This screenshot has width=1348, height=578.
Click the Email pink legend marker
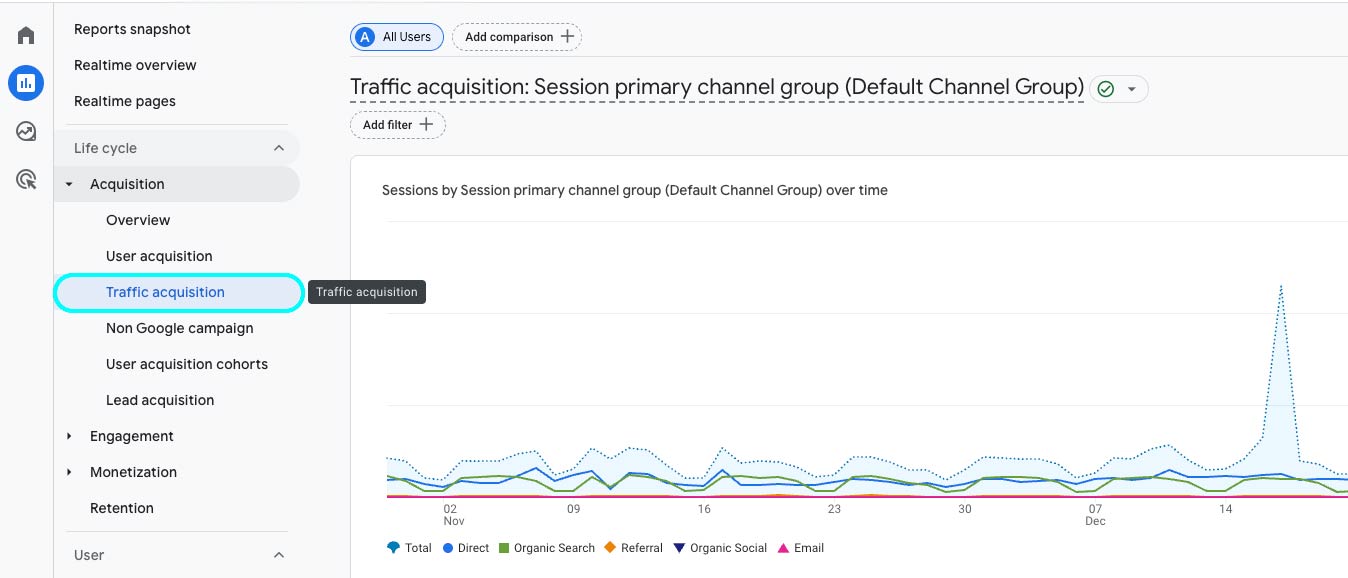[783, 548]
